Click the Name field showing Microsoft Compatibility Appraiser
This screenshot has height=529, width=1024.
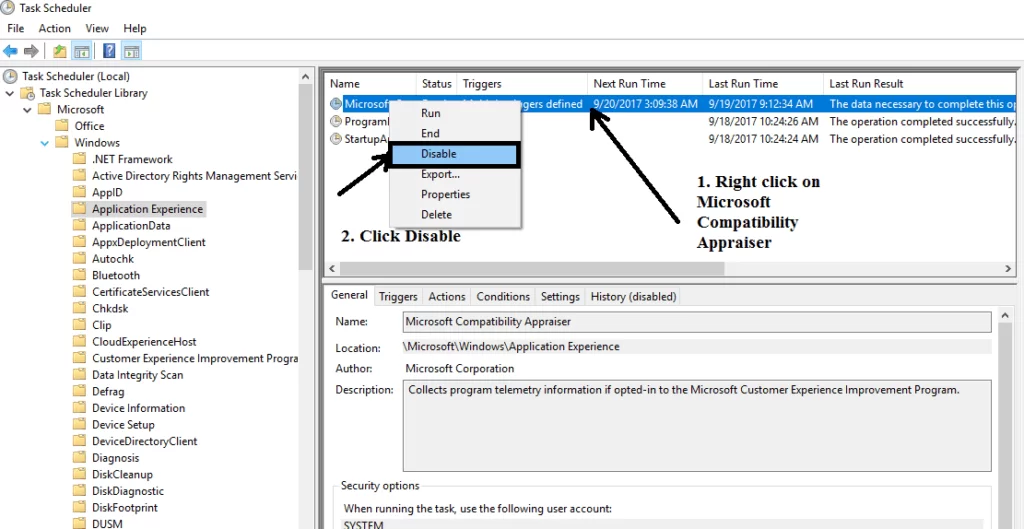[x=697, y=322]
